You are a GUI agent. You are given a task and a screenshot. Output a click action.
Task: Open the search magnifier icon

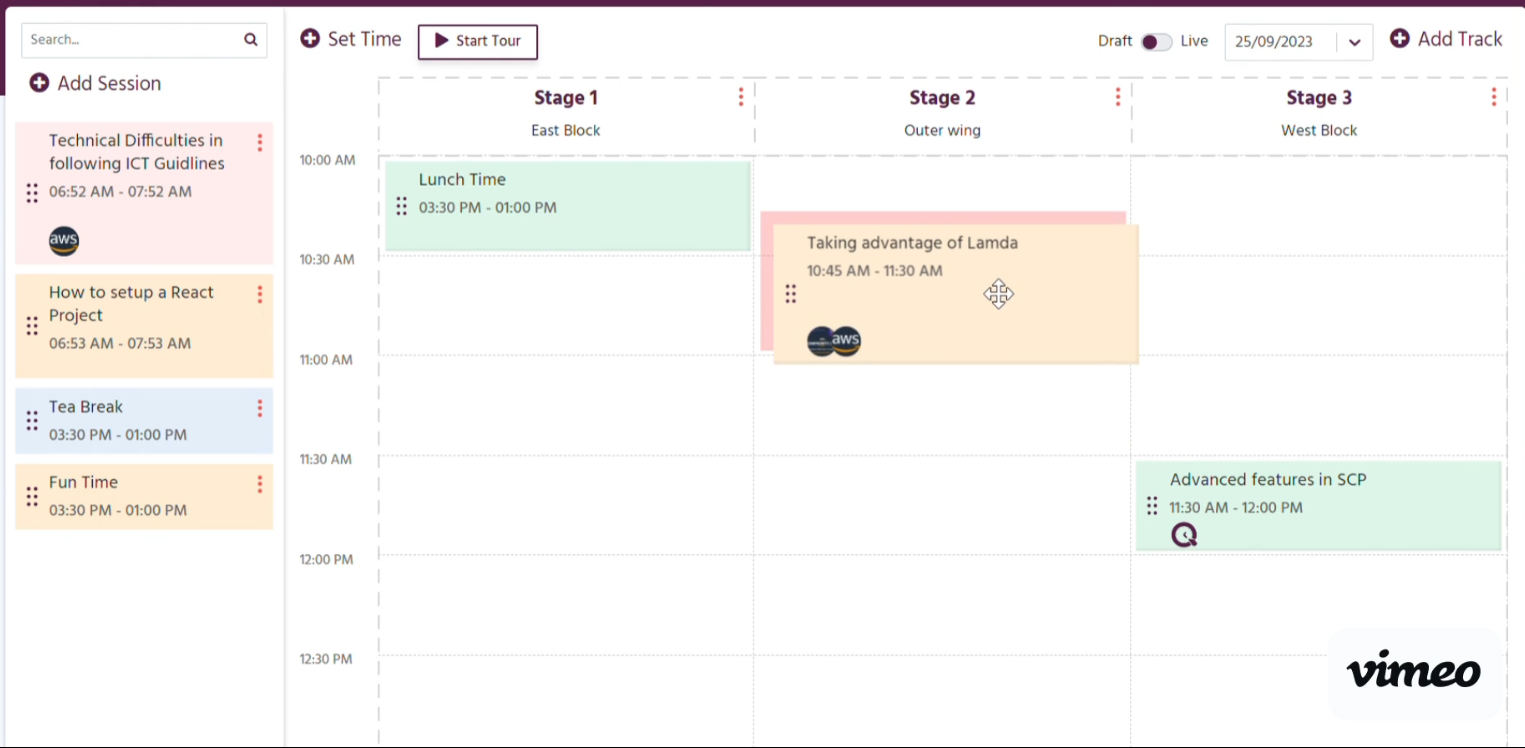pos(250,40)
